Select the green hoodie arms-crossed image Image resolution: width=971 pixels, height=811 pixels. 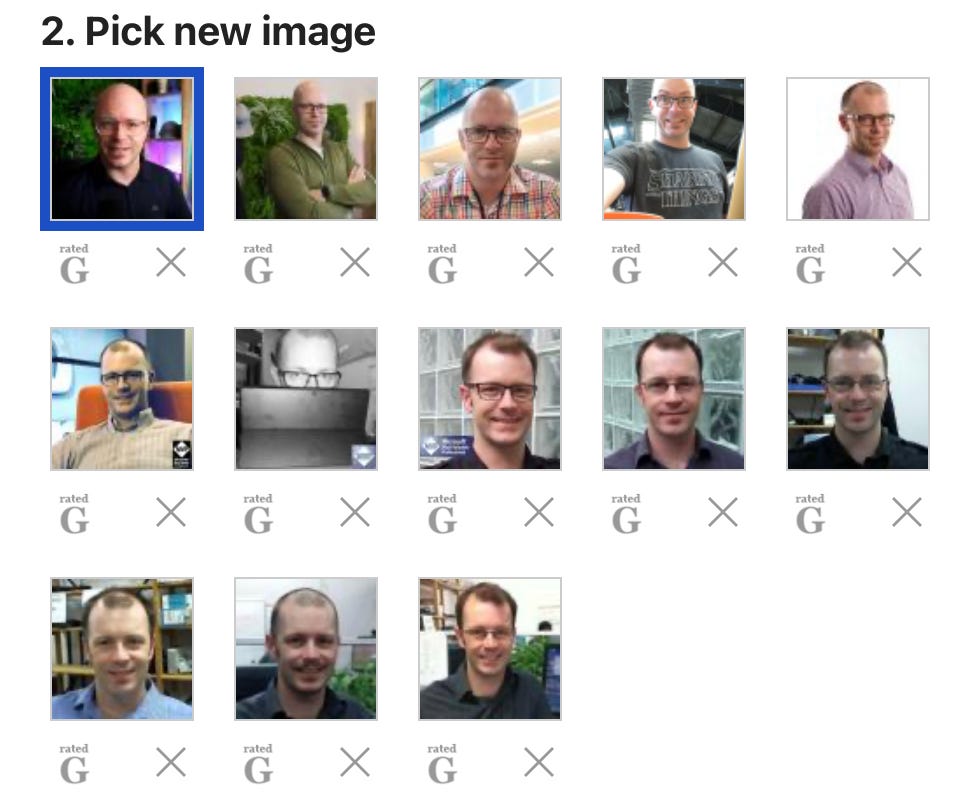click(306, 149)
